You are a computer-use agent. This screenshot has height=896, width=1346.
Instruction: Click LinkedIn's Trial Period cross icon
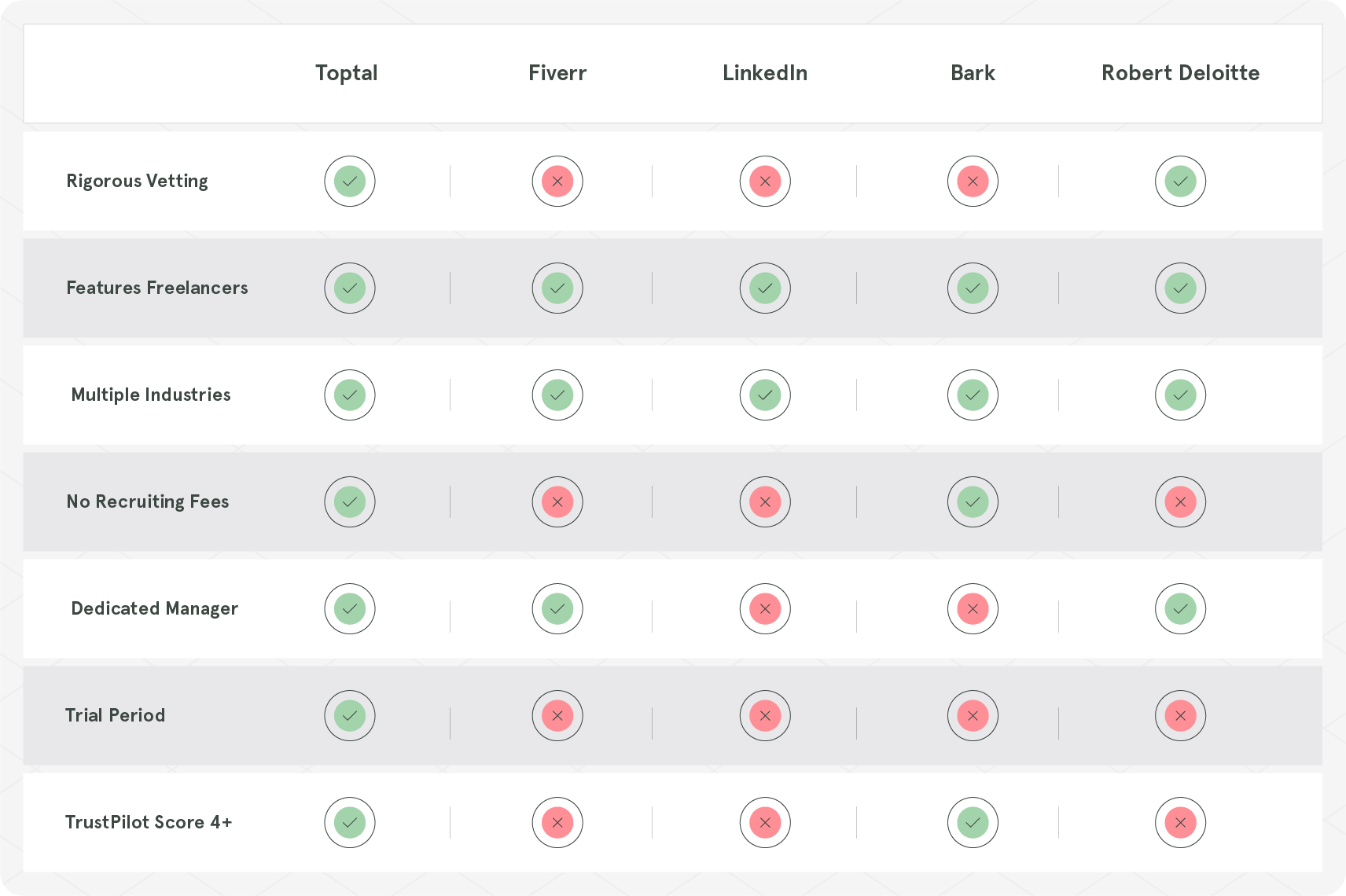click(x=765, y=716)
